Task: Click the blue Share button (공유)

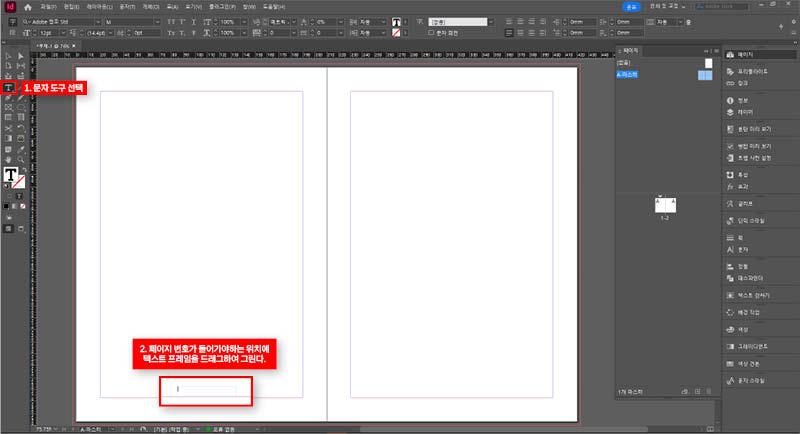Action: (x=632, y=7)
